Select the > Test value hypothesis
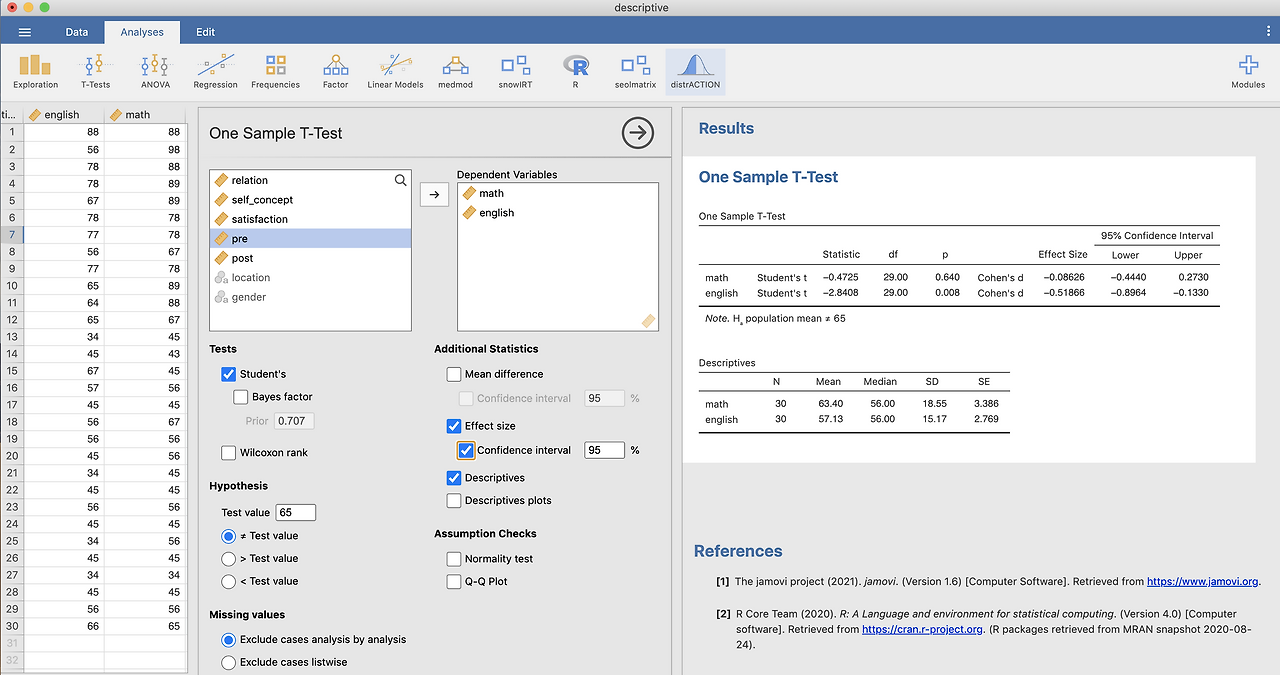The height and width of the screenshot is (675, 1280). pos(229,558)
